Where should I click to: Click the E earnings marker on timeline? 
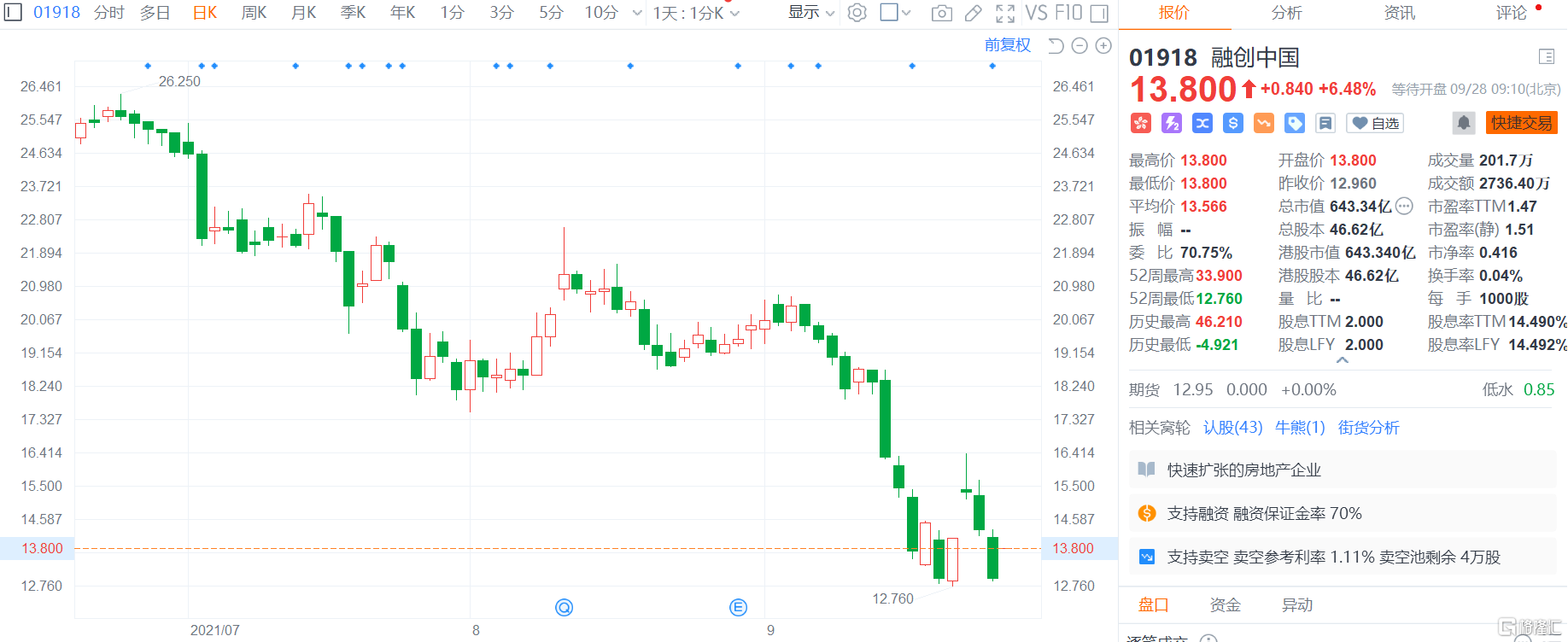738,607
